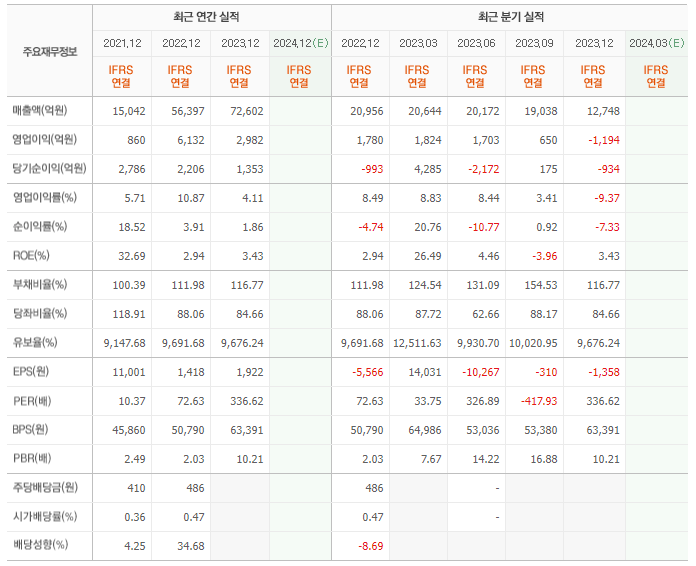Viewport: 696px width, 566px height.
Task: Click the negative net income -2,172
Action: coord(483,169)
